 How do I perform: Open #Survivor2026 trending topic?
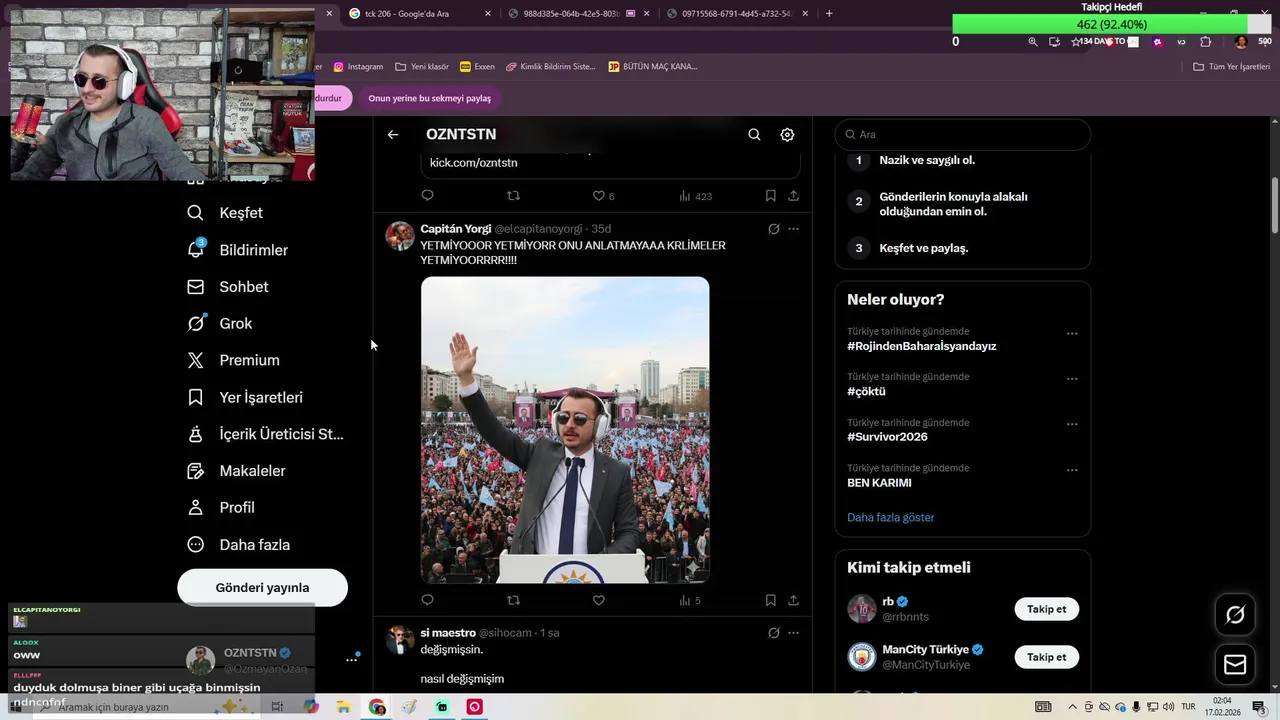[887, 437]
